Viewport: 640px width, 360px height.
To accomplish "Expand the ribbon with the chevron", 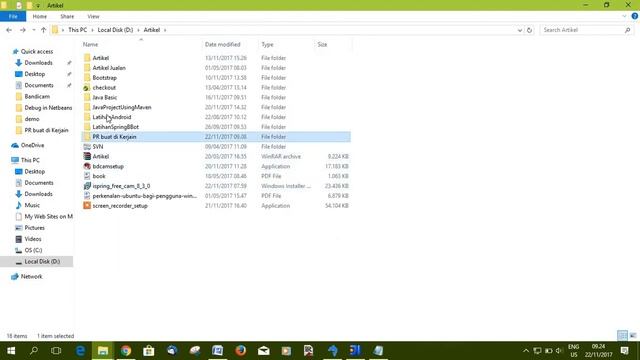I will (x=624, y=16).
